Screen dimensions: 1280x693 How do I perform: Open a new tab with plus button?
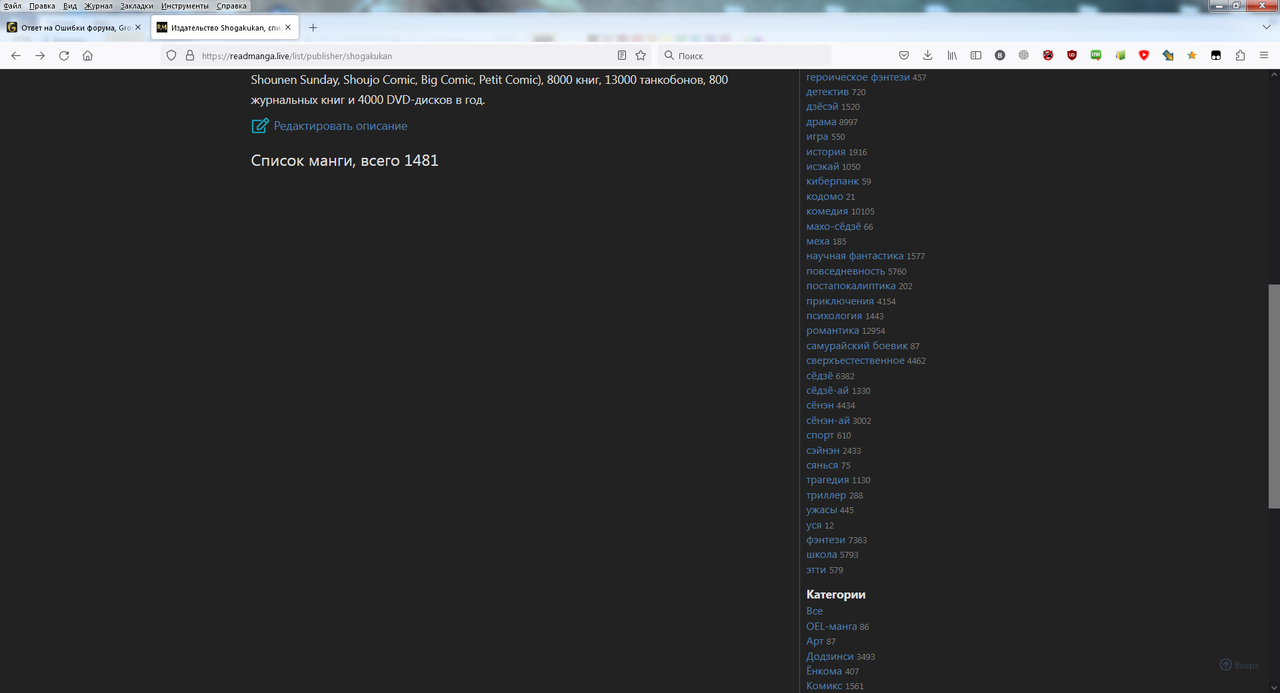[312, 27]
